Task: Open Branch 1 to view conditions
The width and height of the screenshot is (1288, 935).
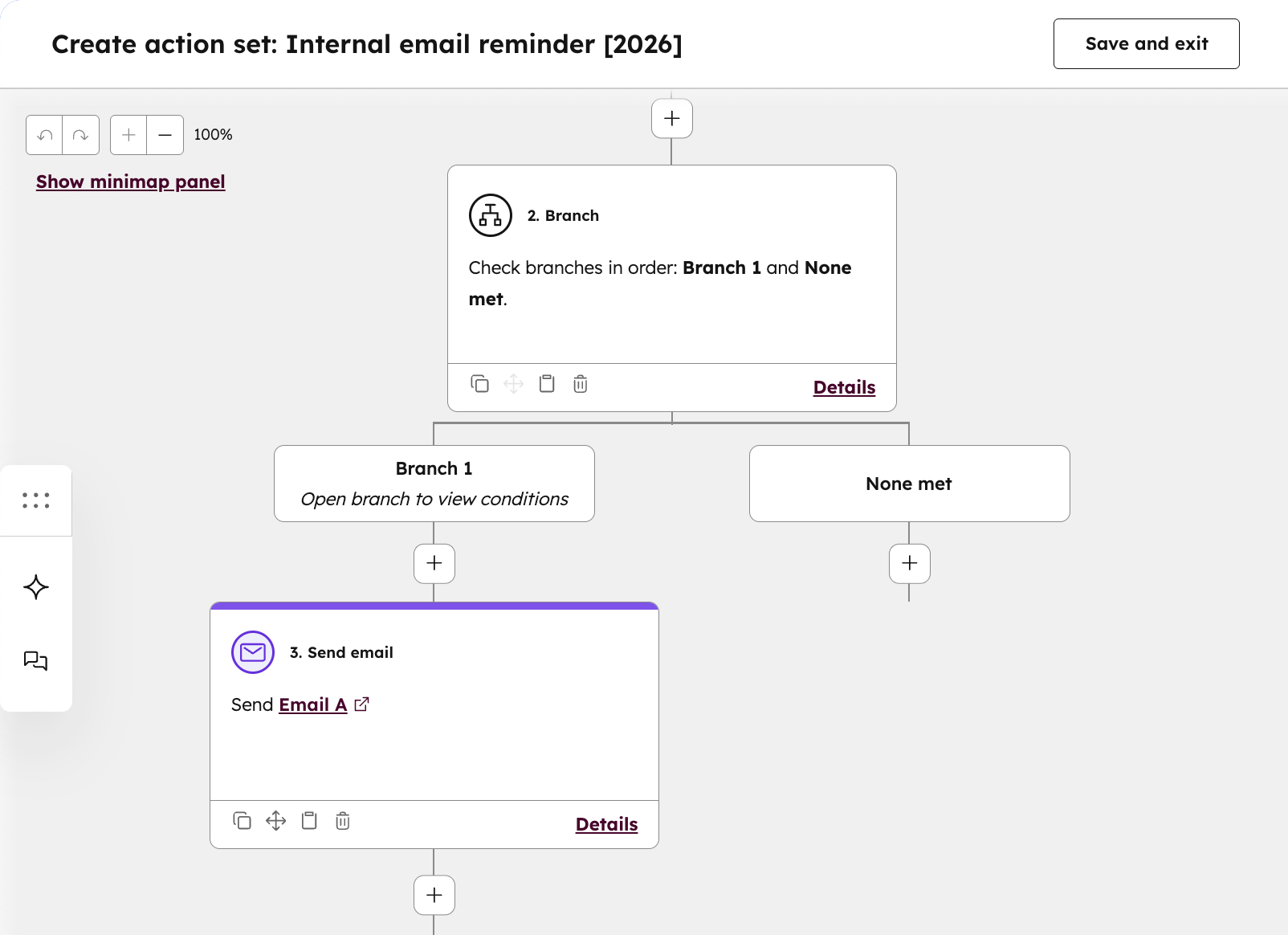Action: [x=434, y=484]
